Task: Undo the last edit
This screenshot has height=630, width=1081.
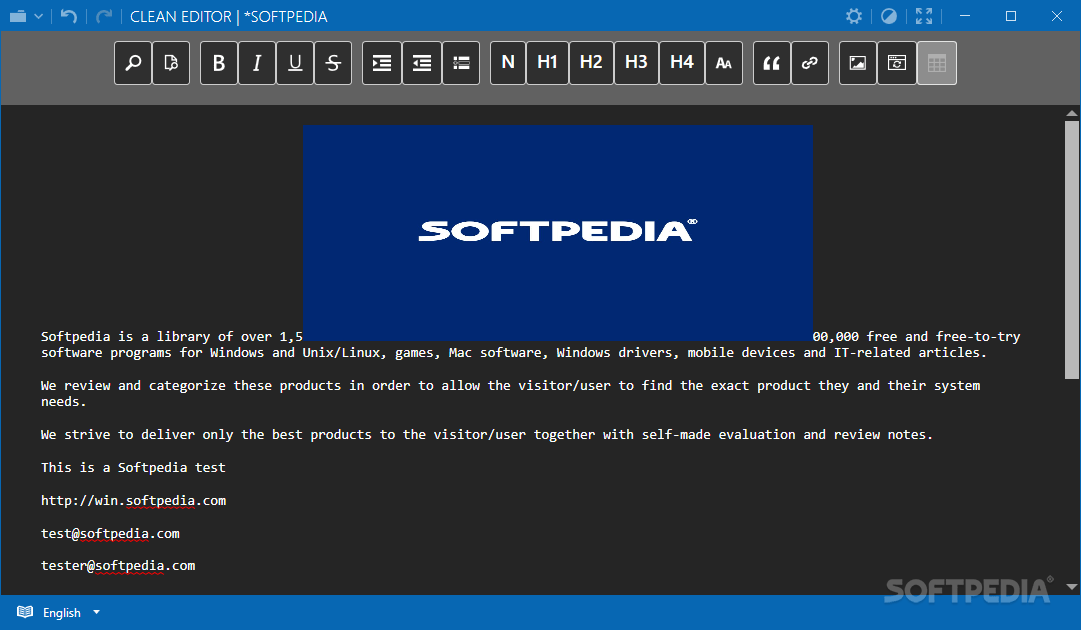Action: [x=68, y=16]
